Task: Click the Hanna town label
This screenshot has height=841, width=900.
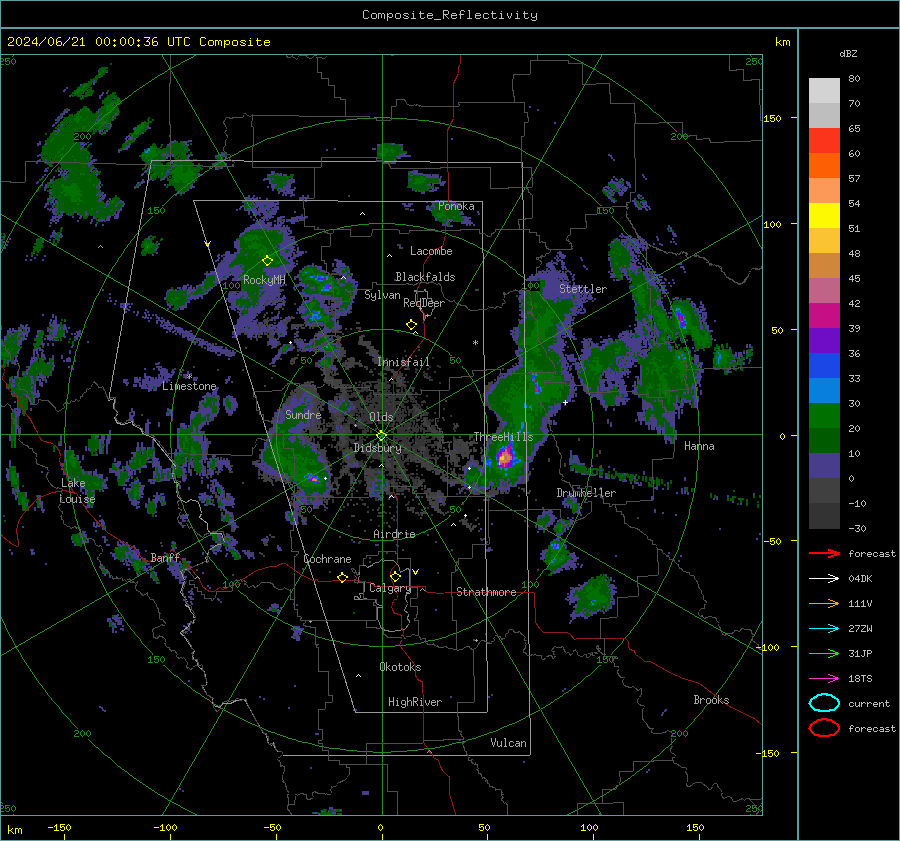Action: 699,446
